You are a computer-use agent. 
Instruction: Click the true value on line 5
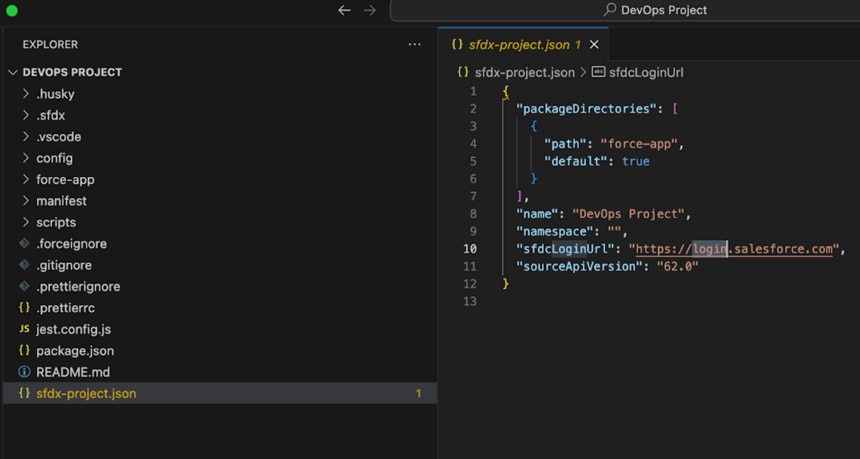tap(636, 161)
